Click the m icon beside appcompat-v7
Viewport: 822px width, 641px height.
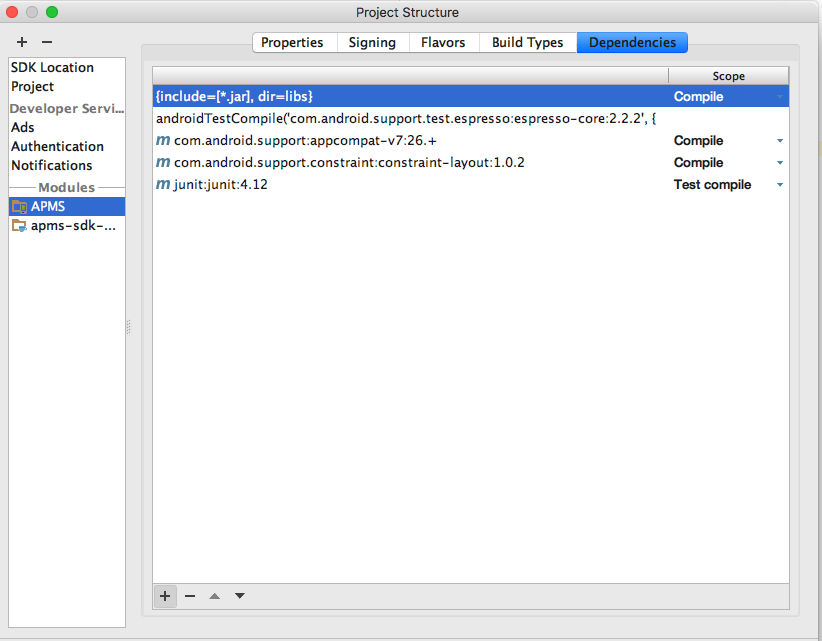(x=163, y=140)
